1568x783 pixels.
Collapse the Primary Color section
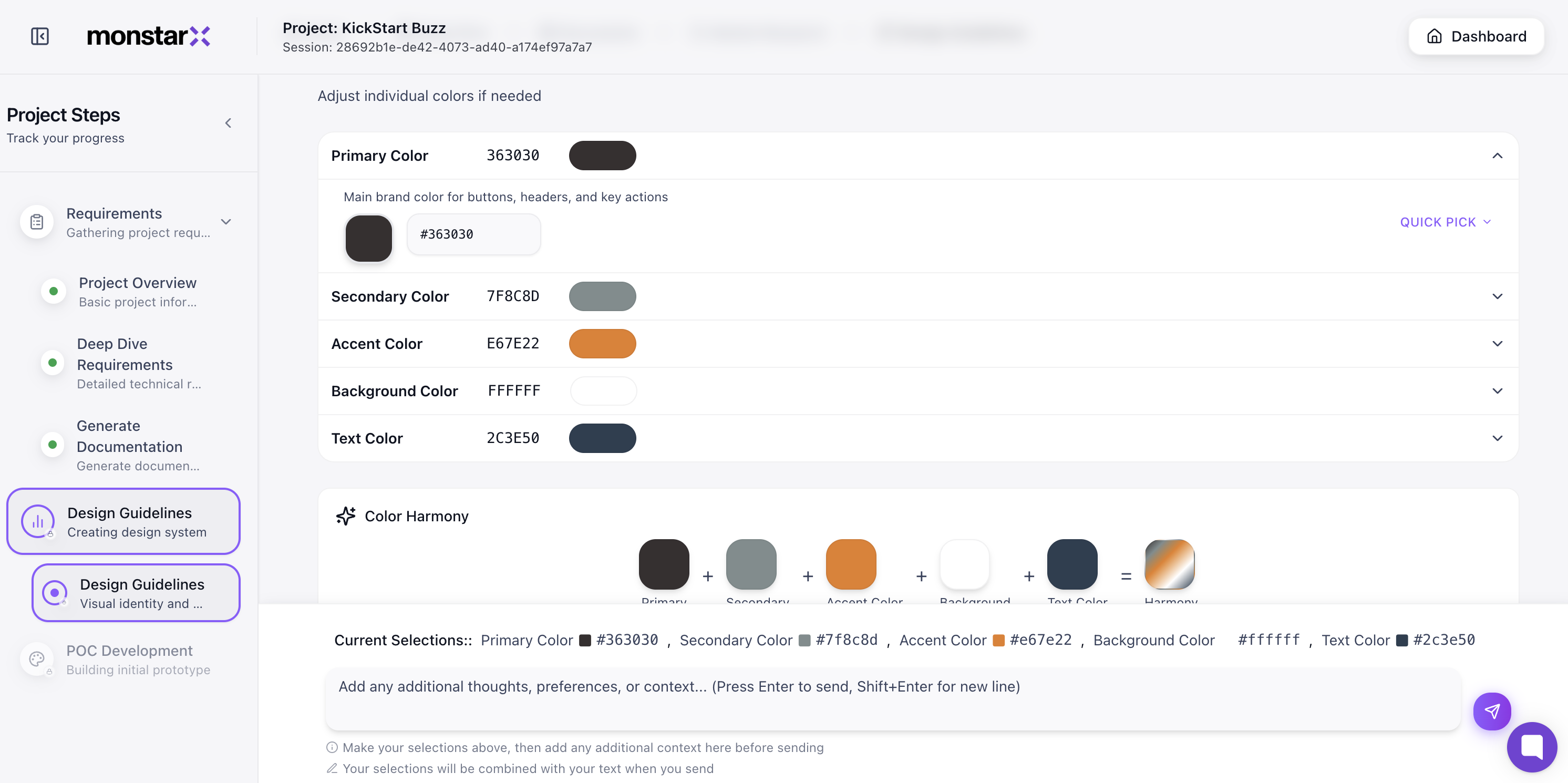1498,156
